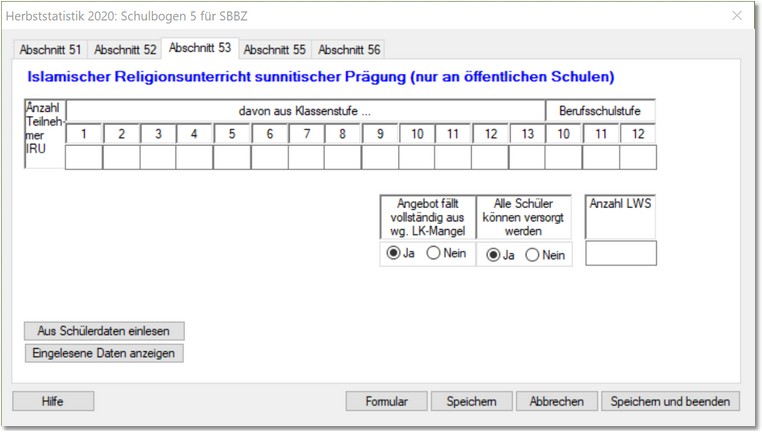Select the Berufsschulstufe 12 input cell
Image resolution: width=762 pixels, height=433 pixels.
click(x=638, y=157)
